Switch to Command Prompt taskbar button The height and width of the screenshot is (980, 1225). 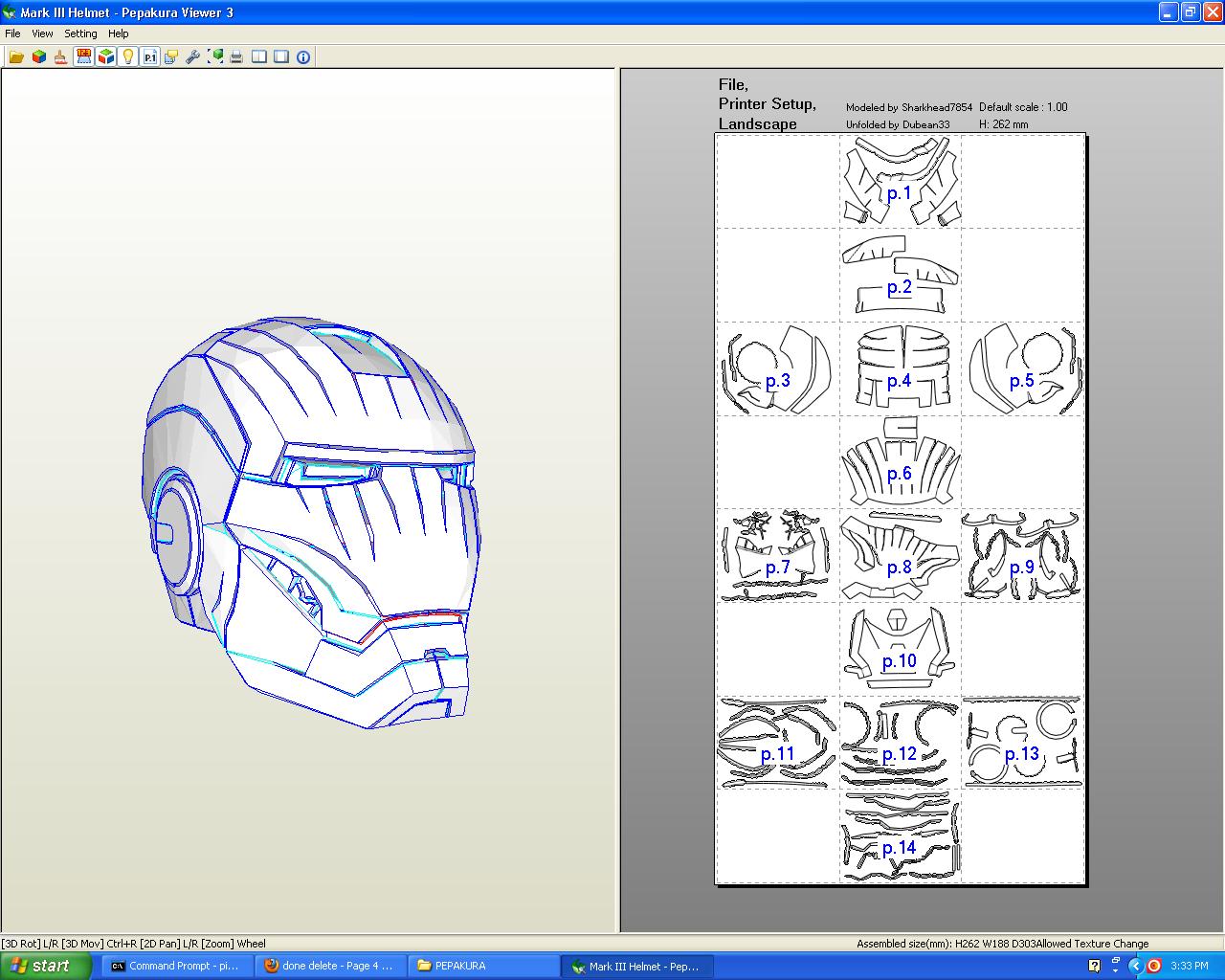click(x=178, y=966)
